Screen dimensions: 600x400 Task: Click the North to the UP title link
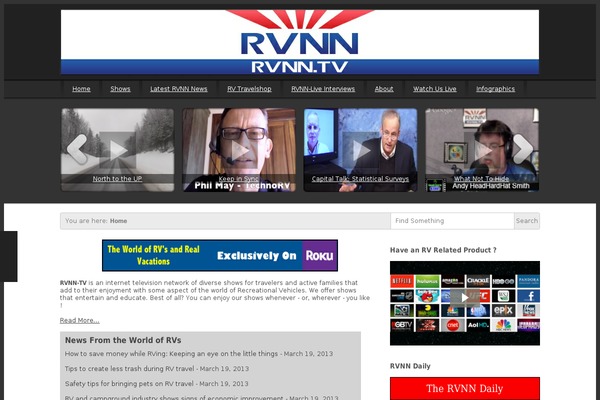117,179
